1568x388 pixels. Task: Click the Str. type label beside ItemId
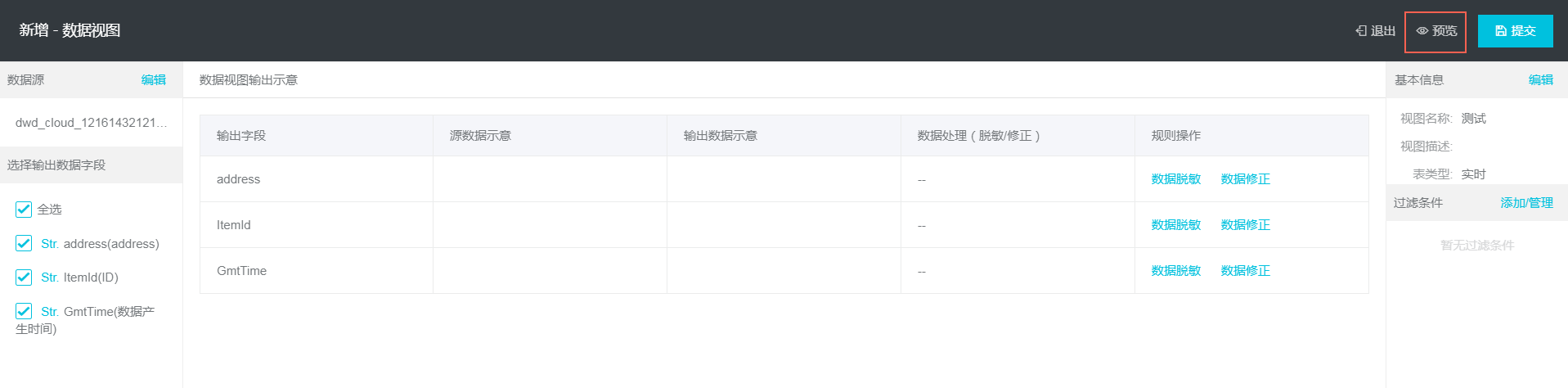[49, 277]
